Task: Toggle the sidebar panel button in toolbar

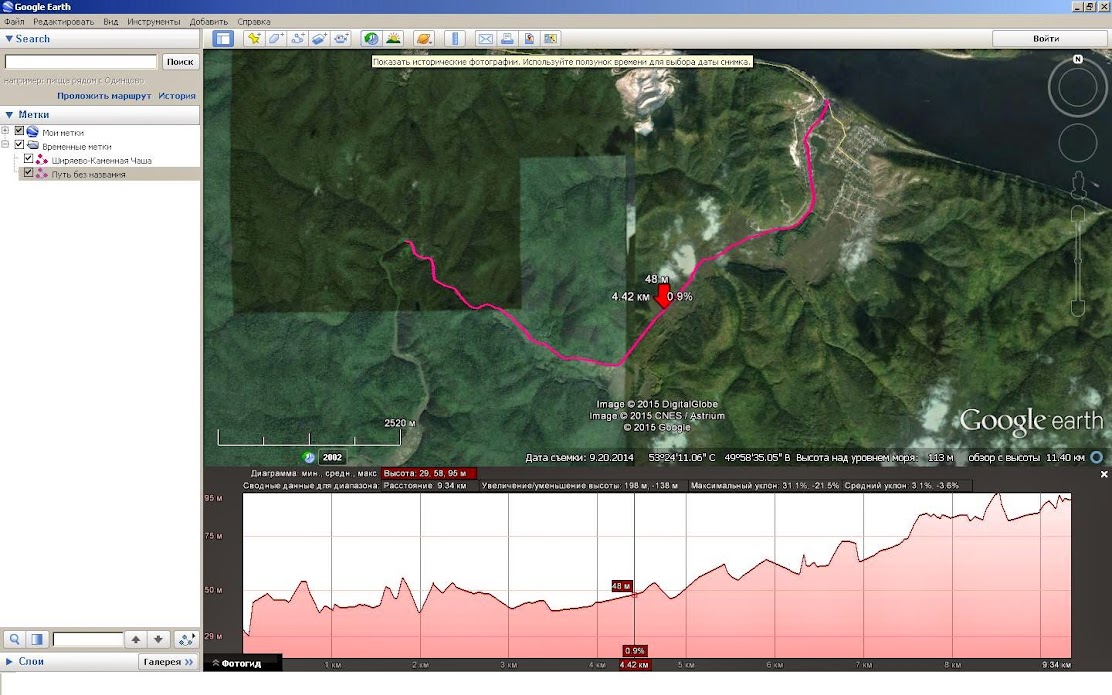Action: 223,39
